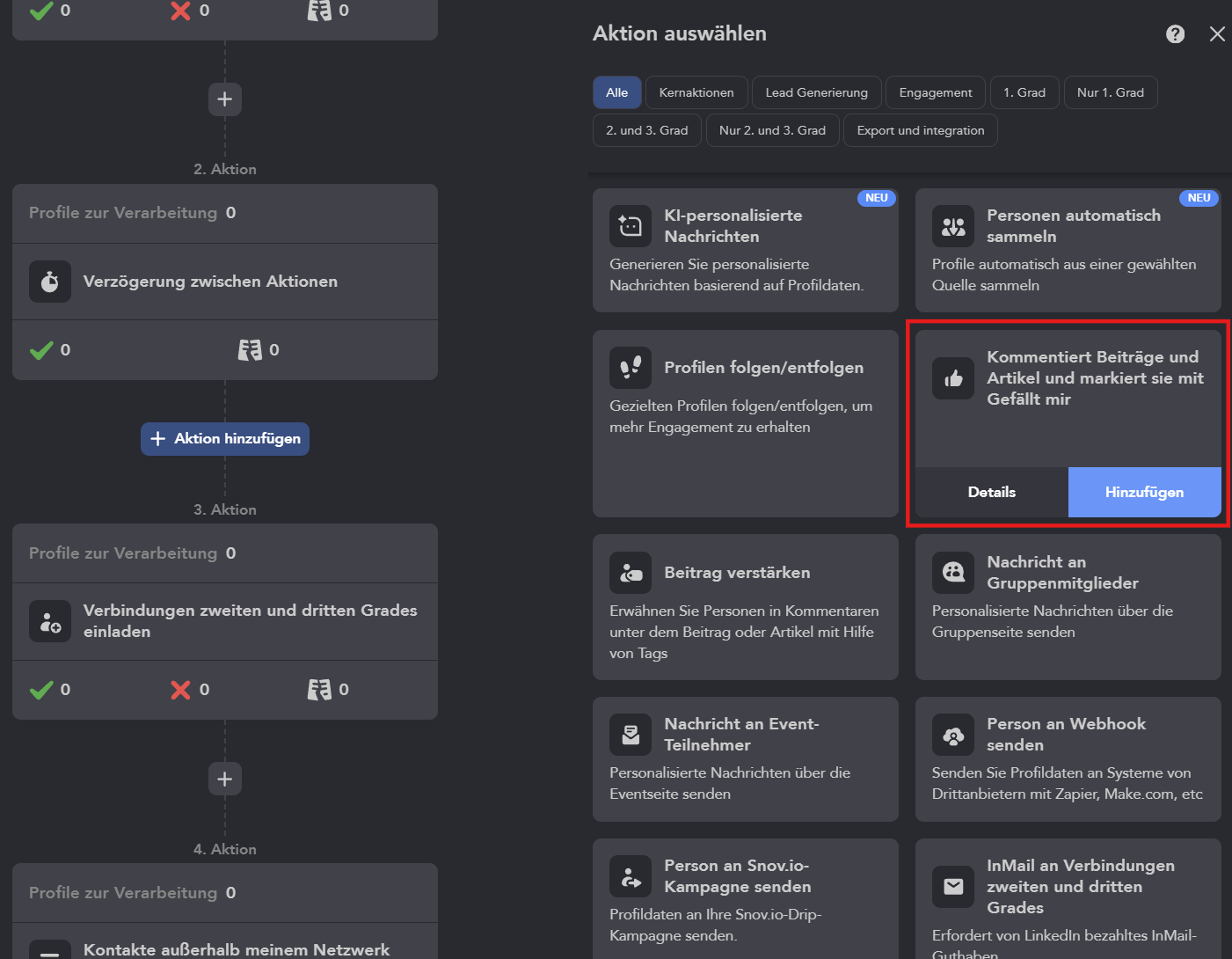Click the thumbs-up icon for Kommentiert Beiträge
Screen dimensions: 1232x959
953,378
